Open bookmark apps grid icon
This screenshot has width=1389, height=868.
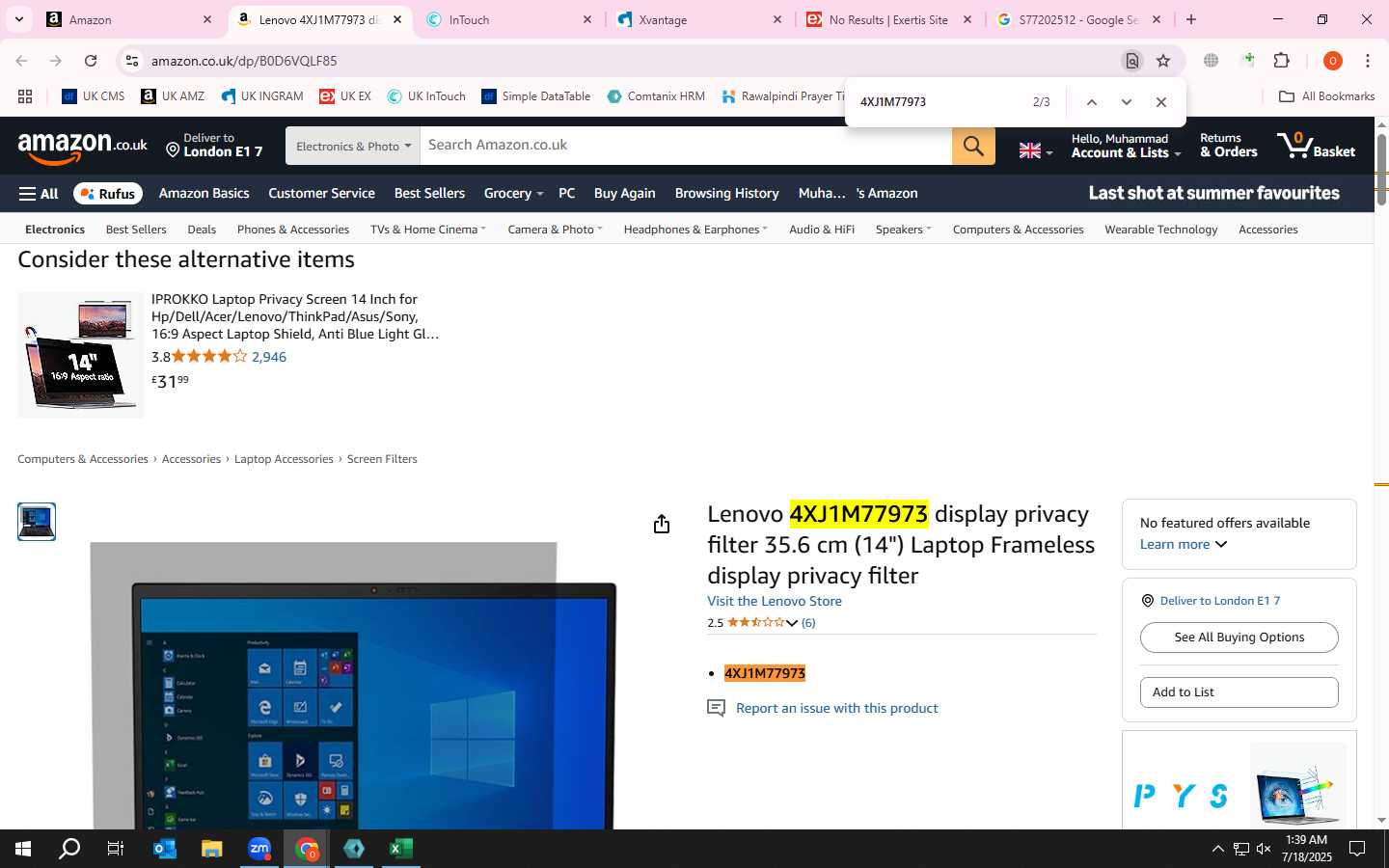(25, 96)
